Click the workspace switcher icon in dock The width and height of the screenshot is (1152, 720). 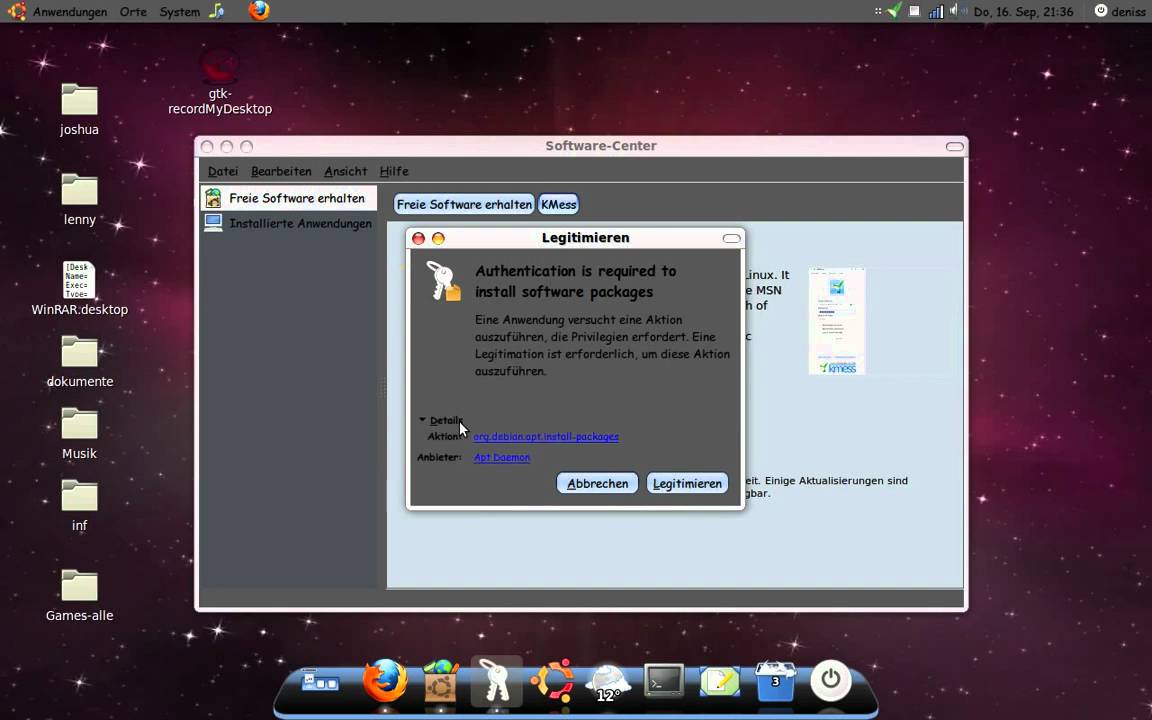[x=320, y=681]
